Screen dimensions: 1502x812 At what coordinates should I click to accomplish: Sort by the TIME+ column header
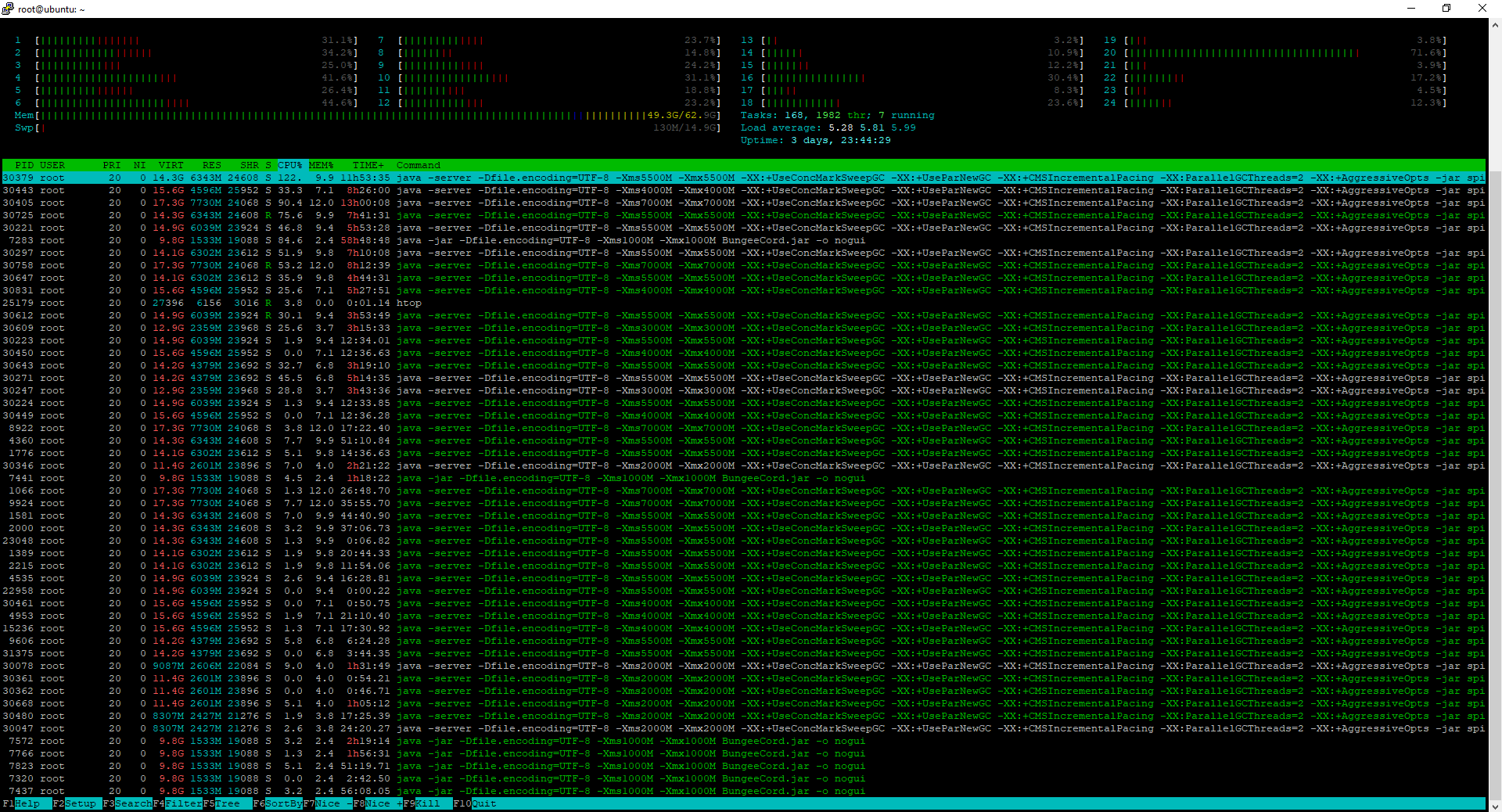[x=368, y=165]
